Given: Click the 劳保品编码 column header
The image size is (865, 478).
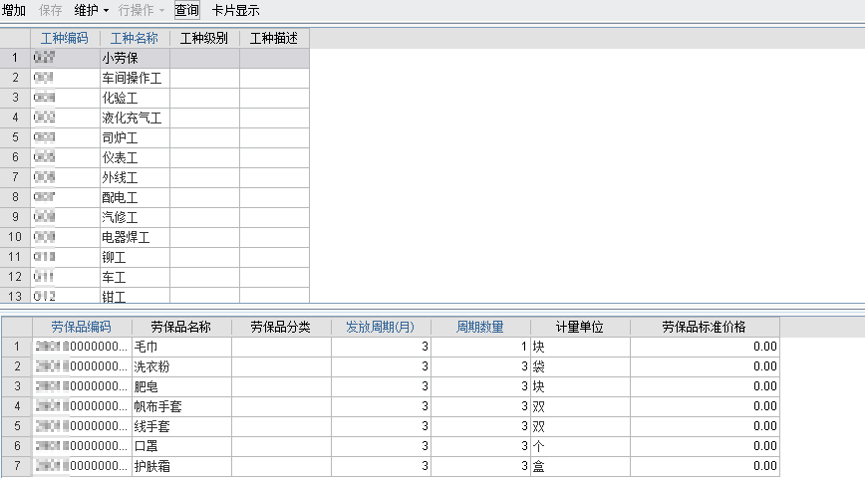Looking at the screenshot, I should [x=81, y=327].
